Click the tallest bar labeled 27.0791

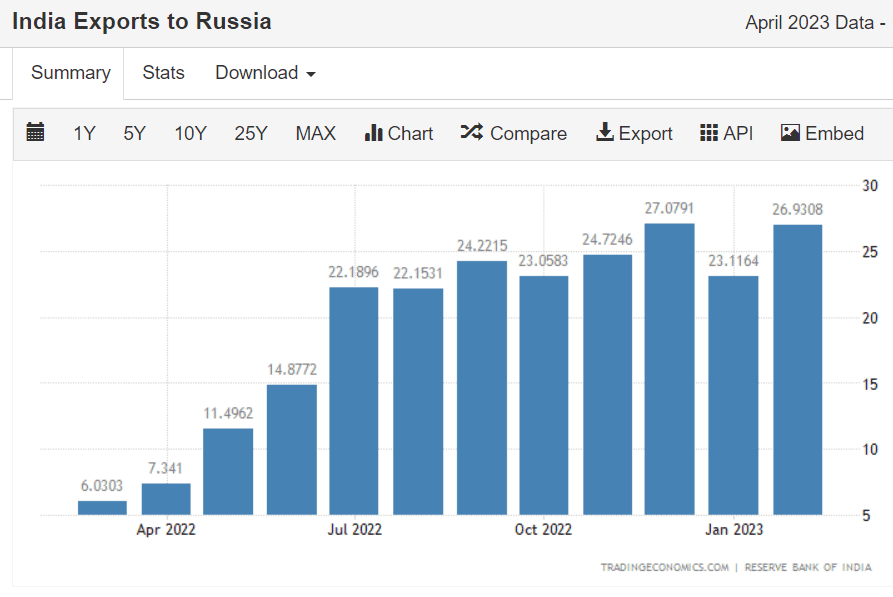pyautogui.click(x=670, y=370)
